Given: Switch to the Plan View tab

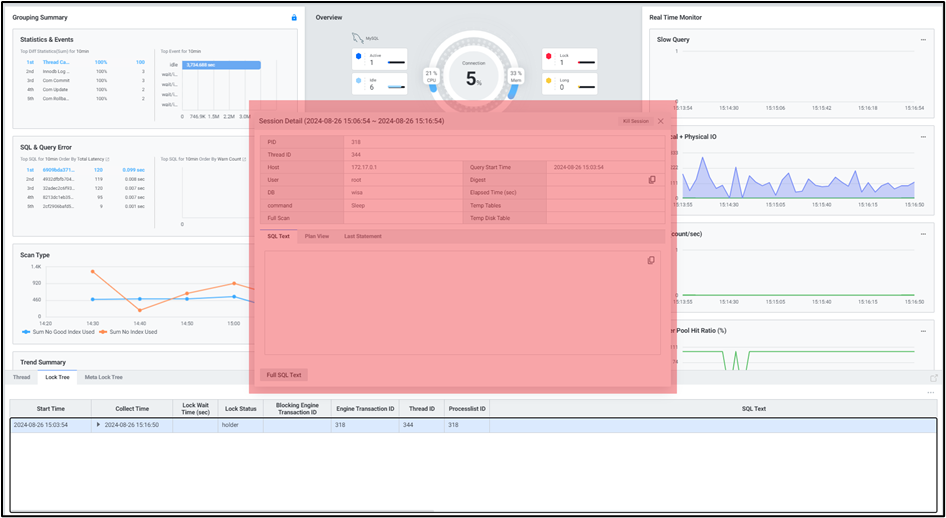Looking at the screenshot, I should [x=316, y=237].
